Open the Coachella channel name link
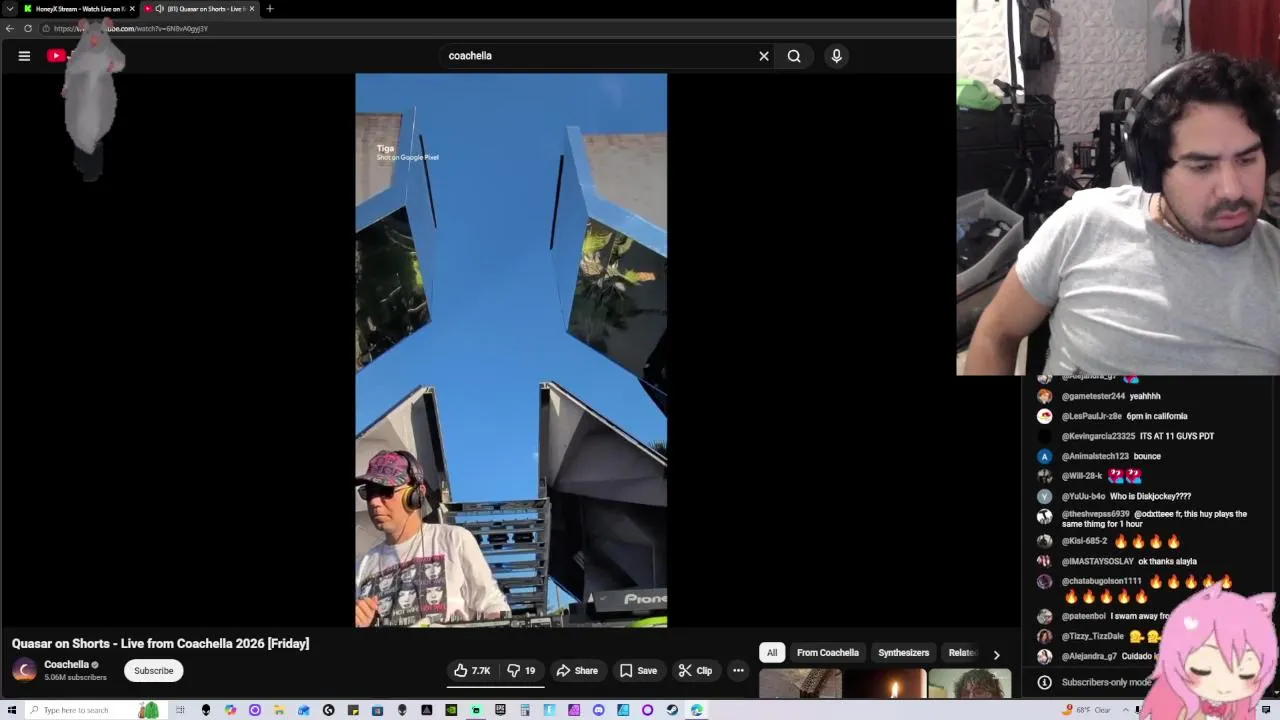 point(67,665)
